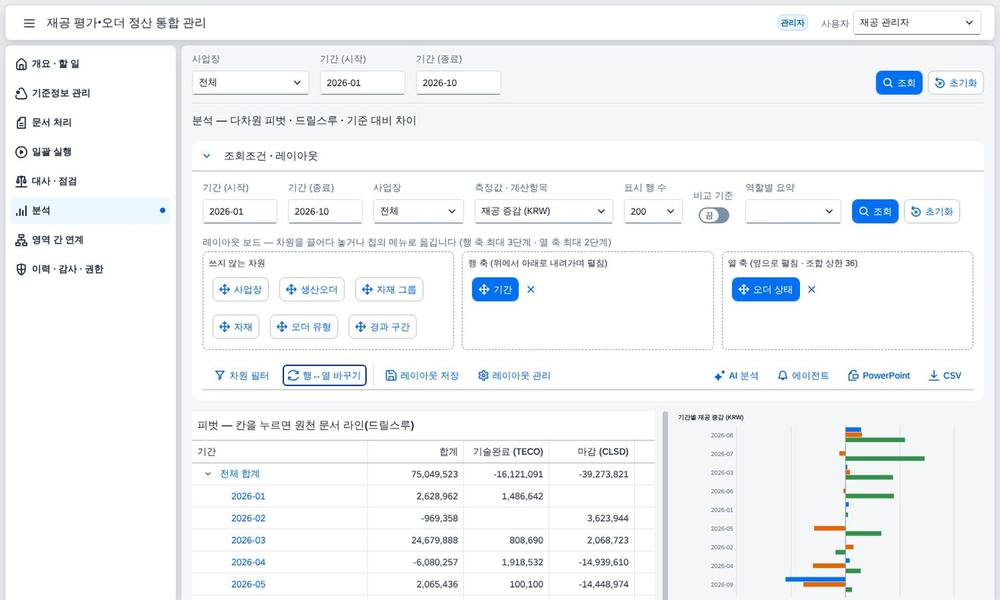
Task: Open 표시 행 수 200 dropdown
Action: click(653, 212)
